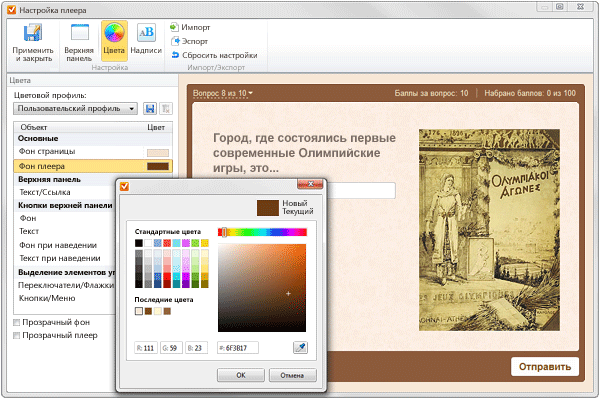Click the Export icon
The width and height of the screenshot is (600, 399).
(175, 41)
